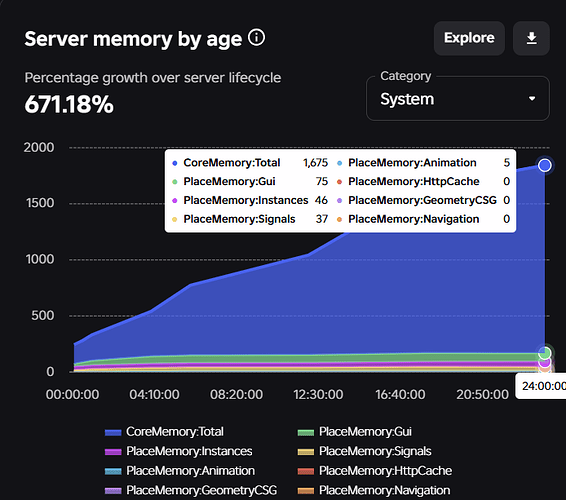Click the 20:50:00 x-axis label
This screenshot has height=500, width=566.
(x=483, y=395)
